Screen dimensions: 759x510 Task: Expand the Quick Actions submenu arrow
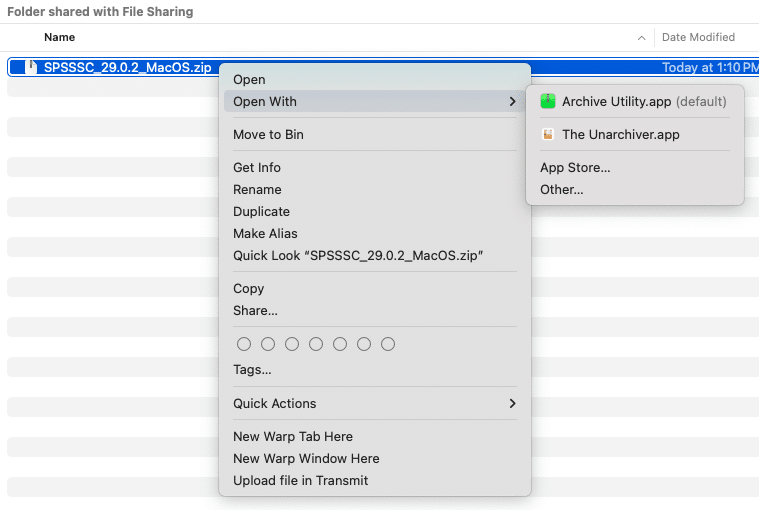pyautogui.click(x=512, y=404)
